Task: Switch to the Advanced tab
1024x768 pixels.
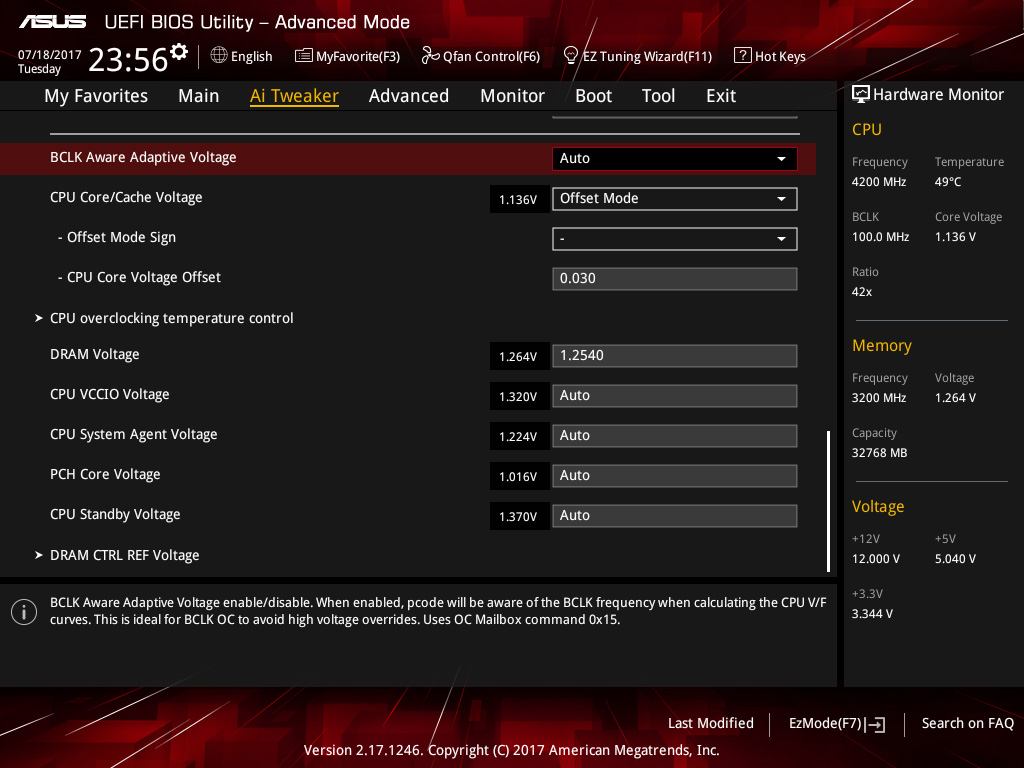Action: point(408,96)
